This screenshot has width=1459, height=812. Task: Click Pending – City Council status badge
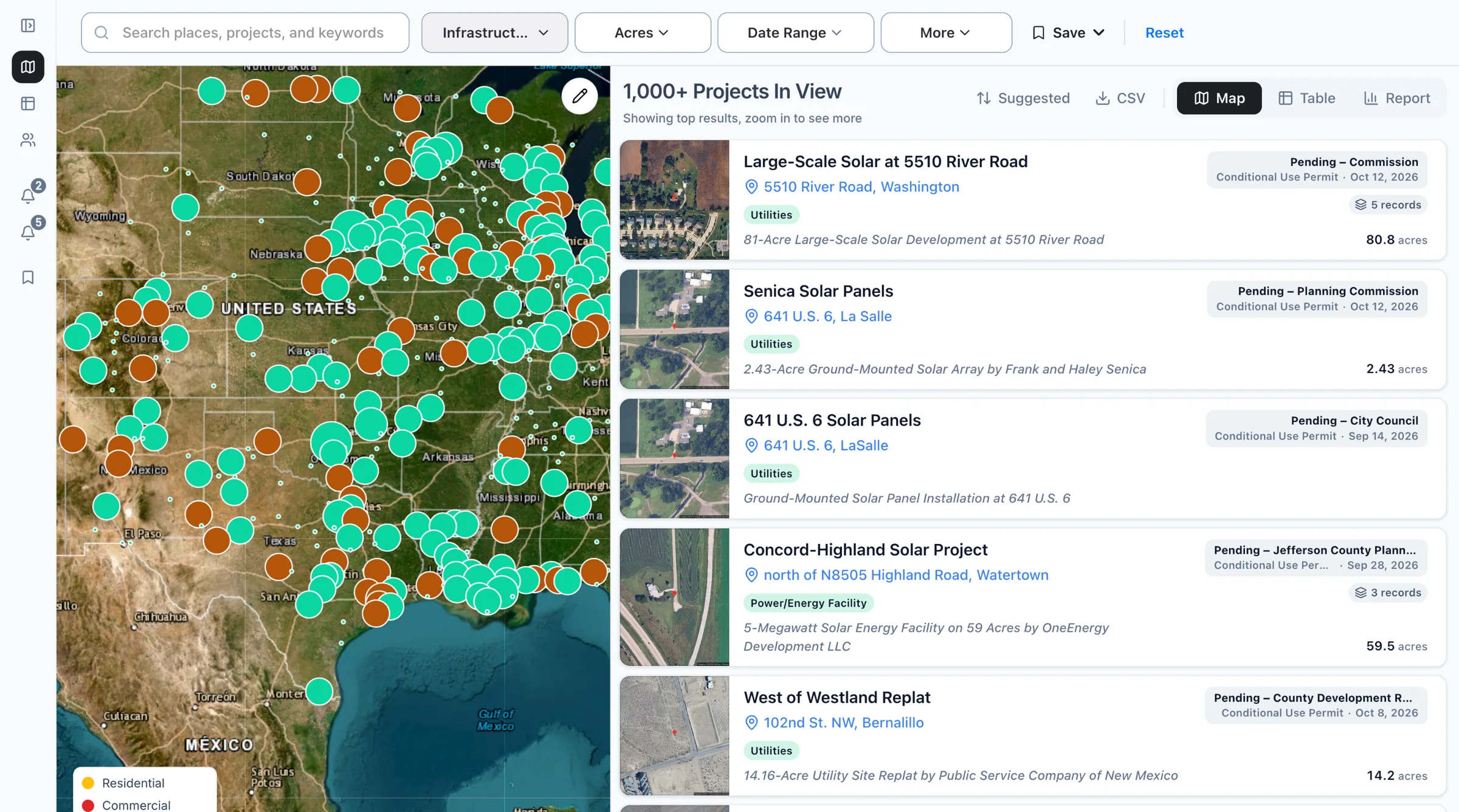[x=1316, y=428]
